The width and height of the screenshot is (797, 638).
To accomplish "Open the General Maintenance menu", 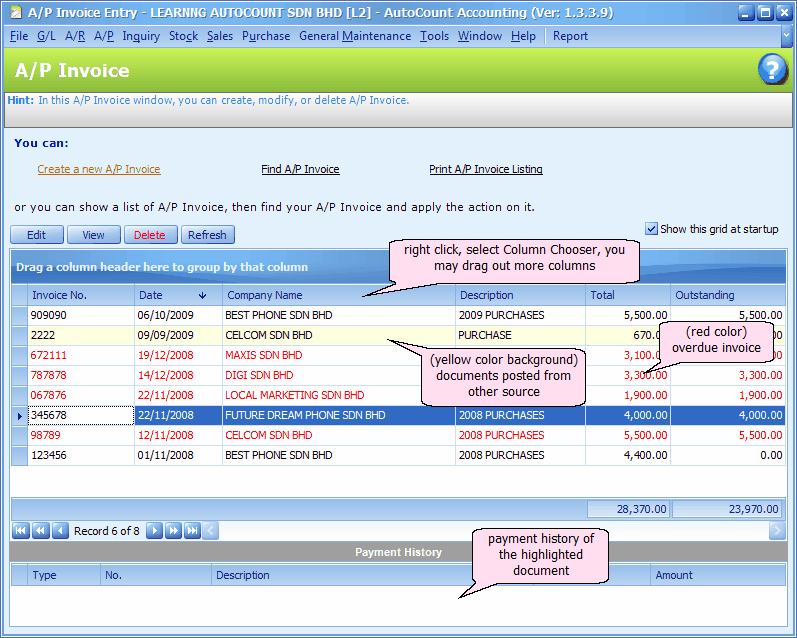I will [x=355, y=36].
